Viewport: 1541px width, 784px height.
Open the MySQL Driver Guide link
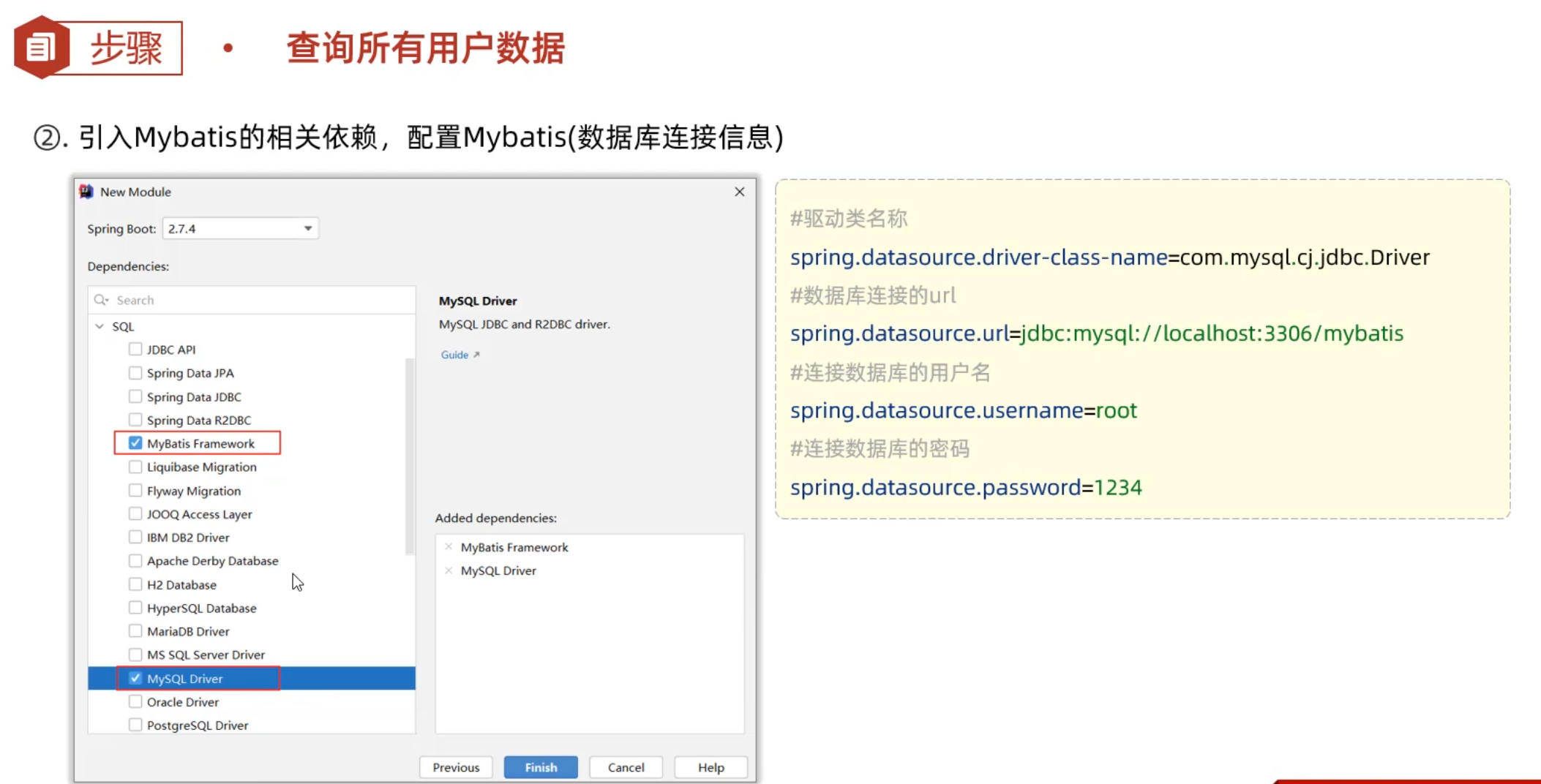[454, 355]
